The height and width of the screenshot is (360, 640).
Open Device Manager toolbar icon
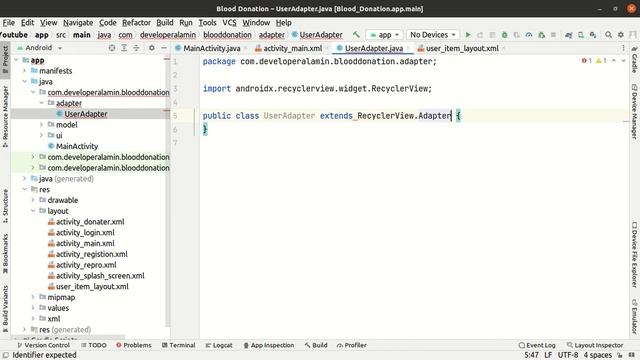(581, 35)
